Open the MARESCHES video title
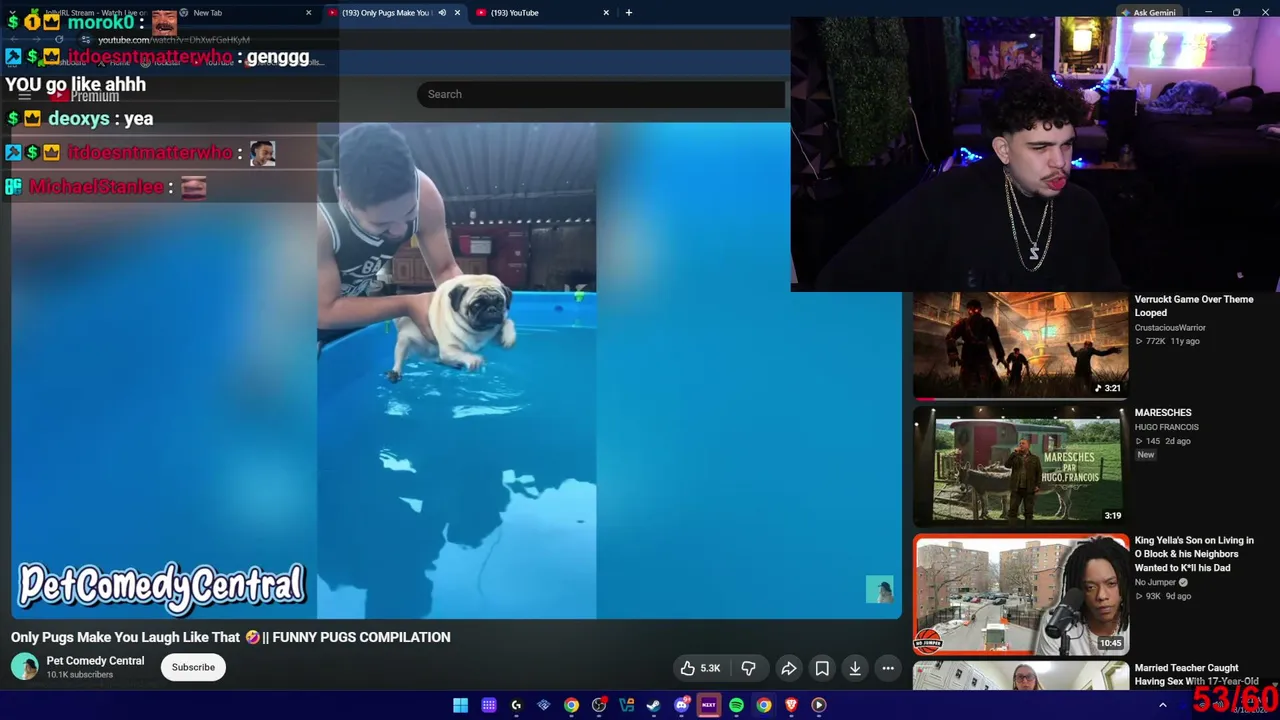 click(1163, 413)
